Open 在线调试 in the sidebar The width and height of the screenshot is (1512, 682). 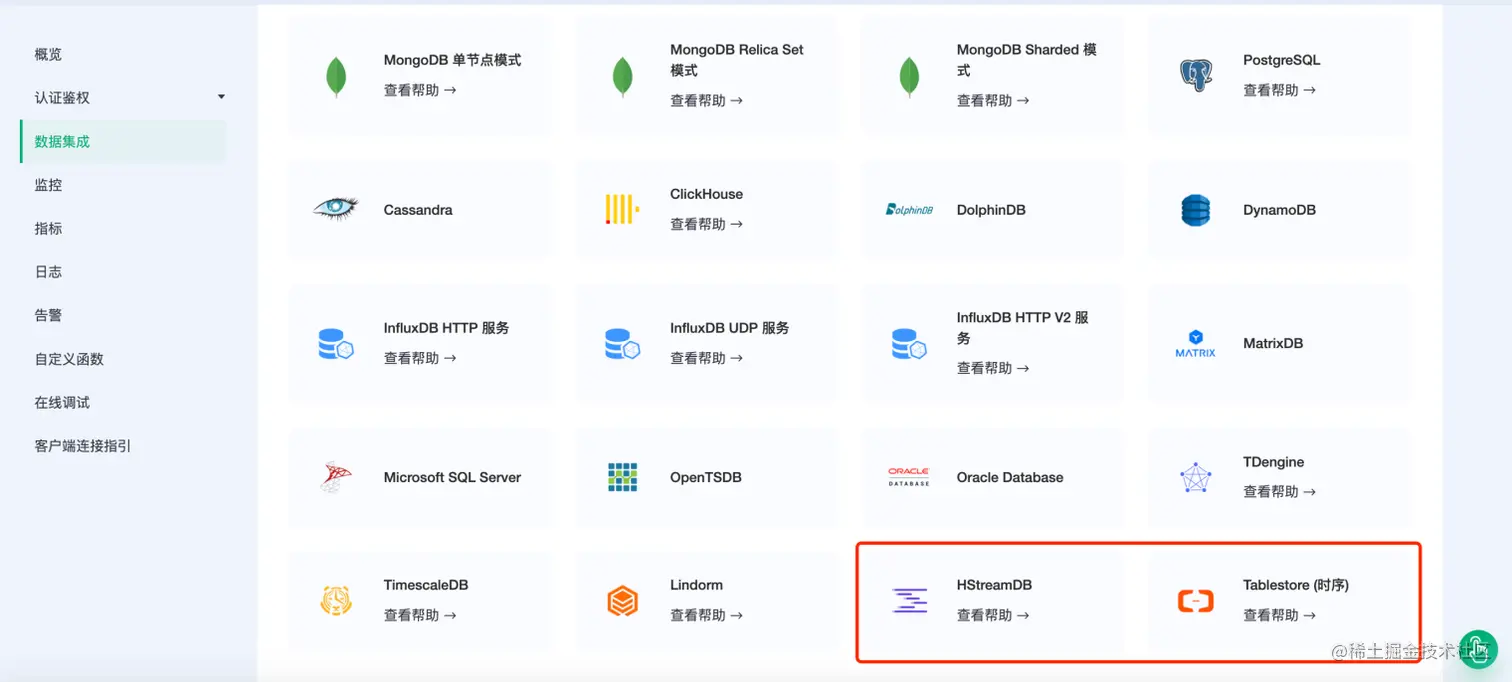point(62,402)
